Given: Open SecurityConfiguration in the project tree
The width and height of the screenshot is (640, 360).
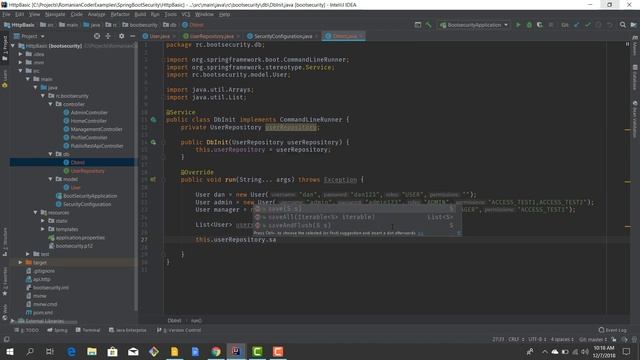Looking at the screenshot, I should click(x=83, y=204).
